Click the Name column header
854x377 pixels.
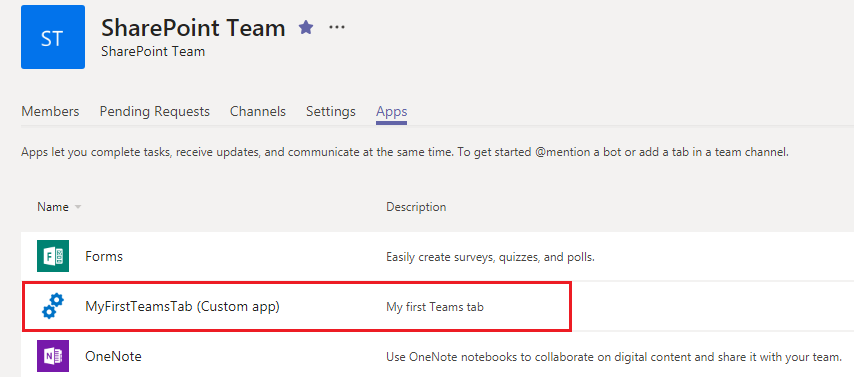point(53,207)
